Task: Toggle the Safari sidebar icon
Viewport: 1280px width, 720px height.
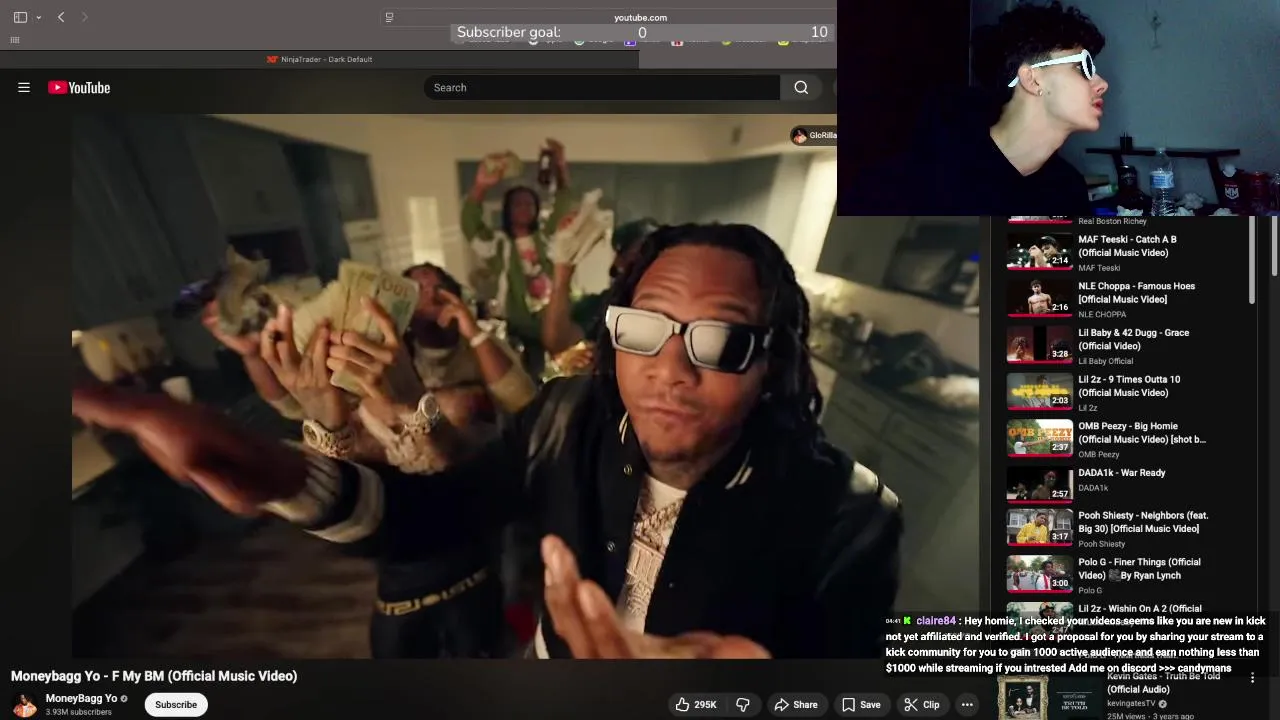Action: [20, 17]
